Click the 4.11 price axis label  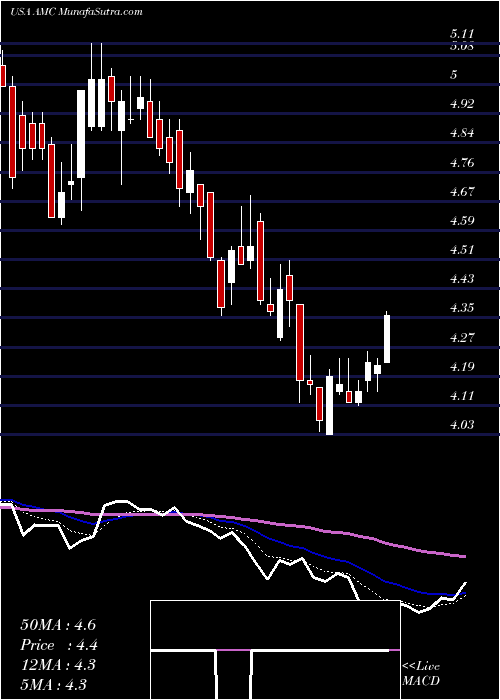(462, 396)
